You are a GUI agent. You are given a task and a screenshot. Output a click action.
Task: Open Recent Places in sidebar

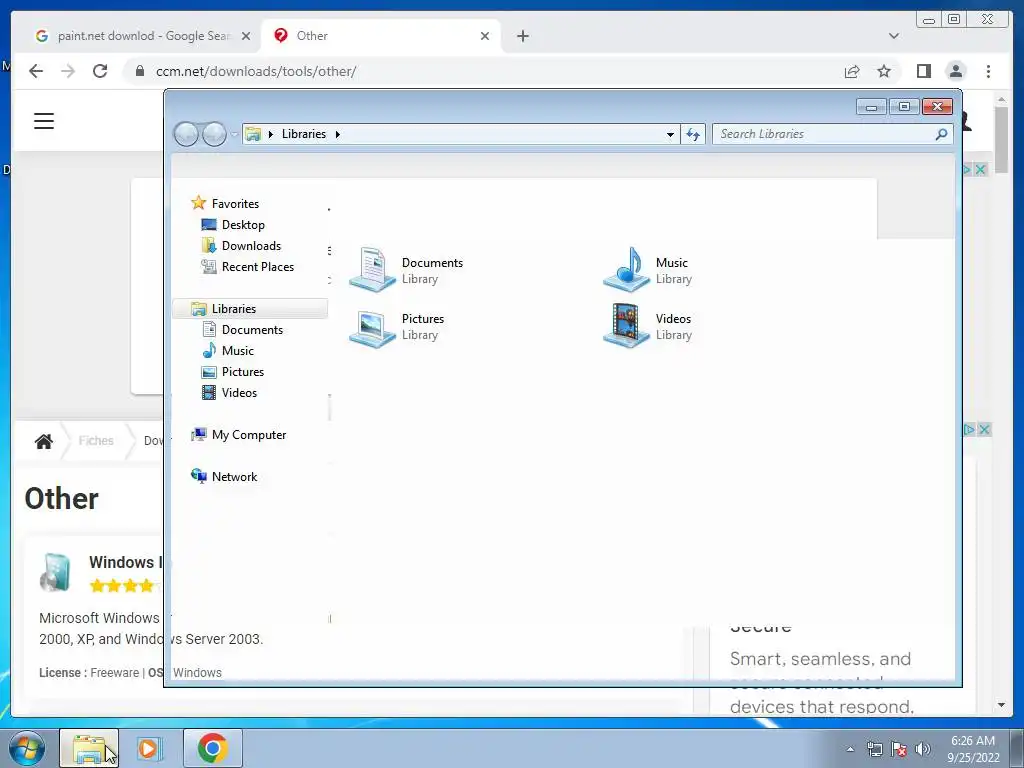coord(248,266)
